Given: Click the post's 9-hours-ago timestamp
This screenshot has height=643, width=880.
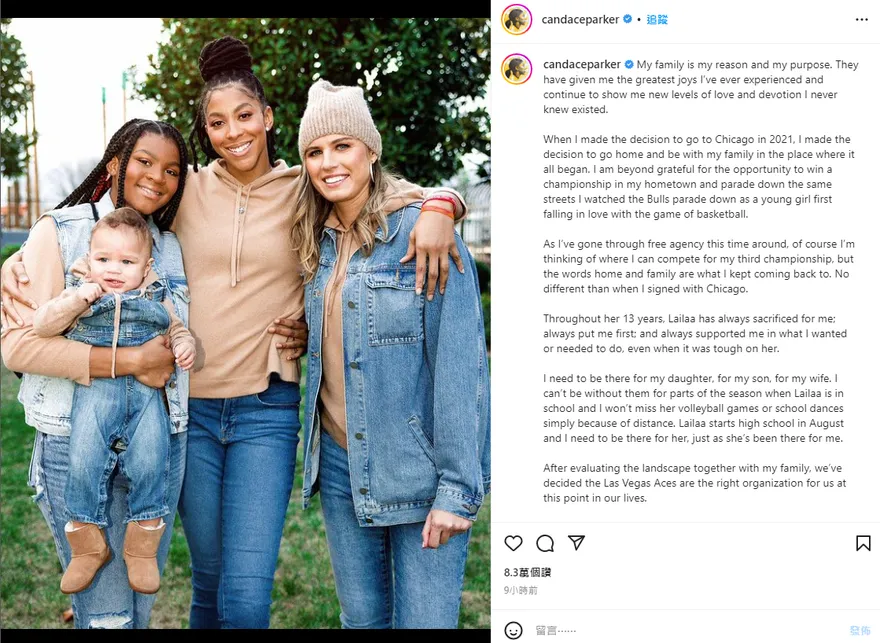Looking at the screenshot, I should 521,590.
